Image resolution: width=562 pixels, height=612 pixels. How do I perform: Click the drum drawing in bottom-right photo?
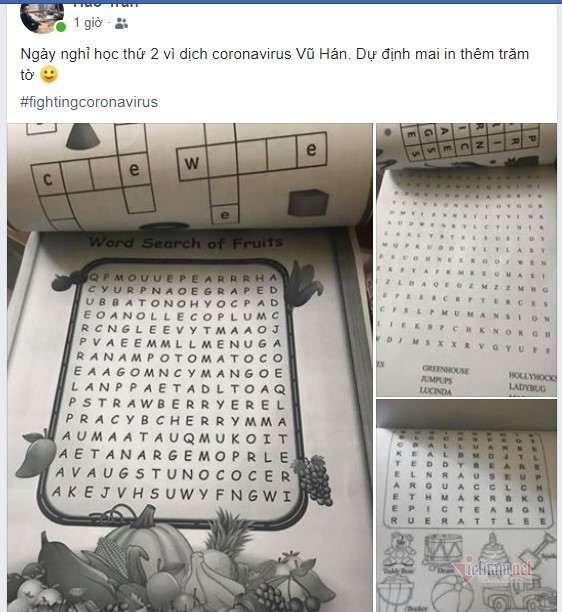pos(442,549)
